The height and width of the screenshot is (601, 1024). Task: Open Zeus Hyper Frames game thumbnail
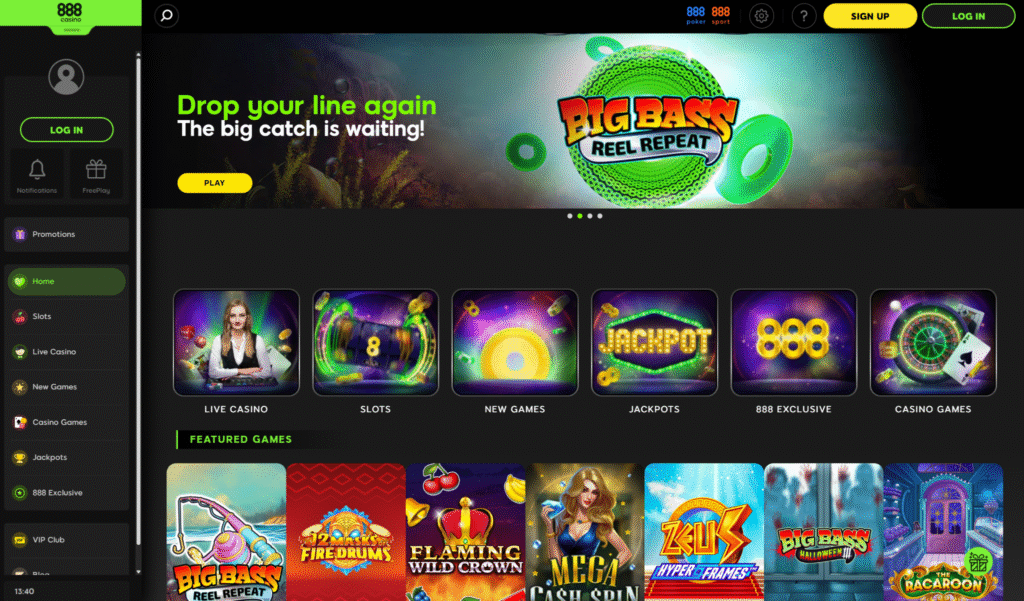click(x=704, y=532)
